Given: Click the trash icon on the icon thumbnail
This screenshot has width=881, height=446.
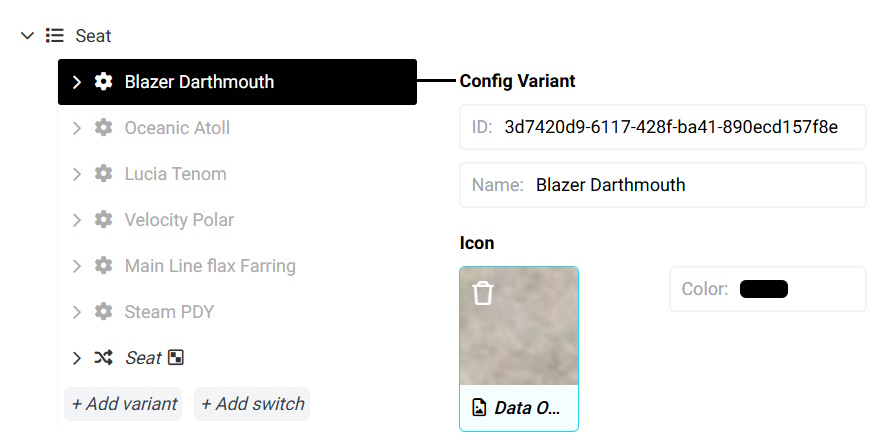Looking at the screenshot, I should click(x=483, y=293).
